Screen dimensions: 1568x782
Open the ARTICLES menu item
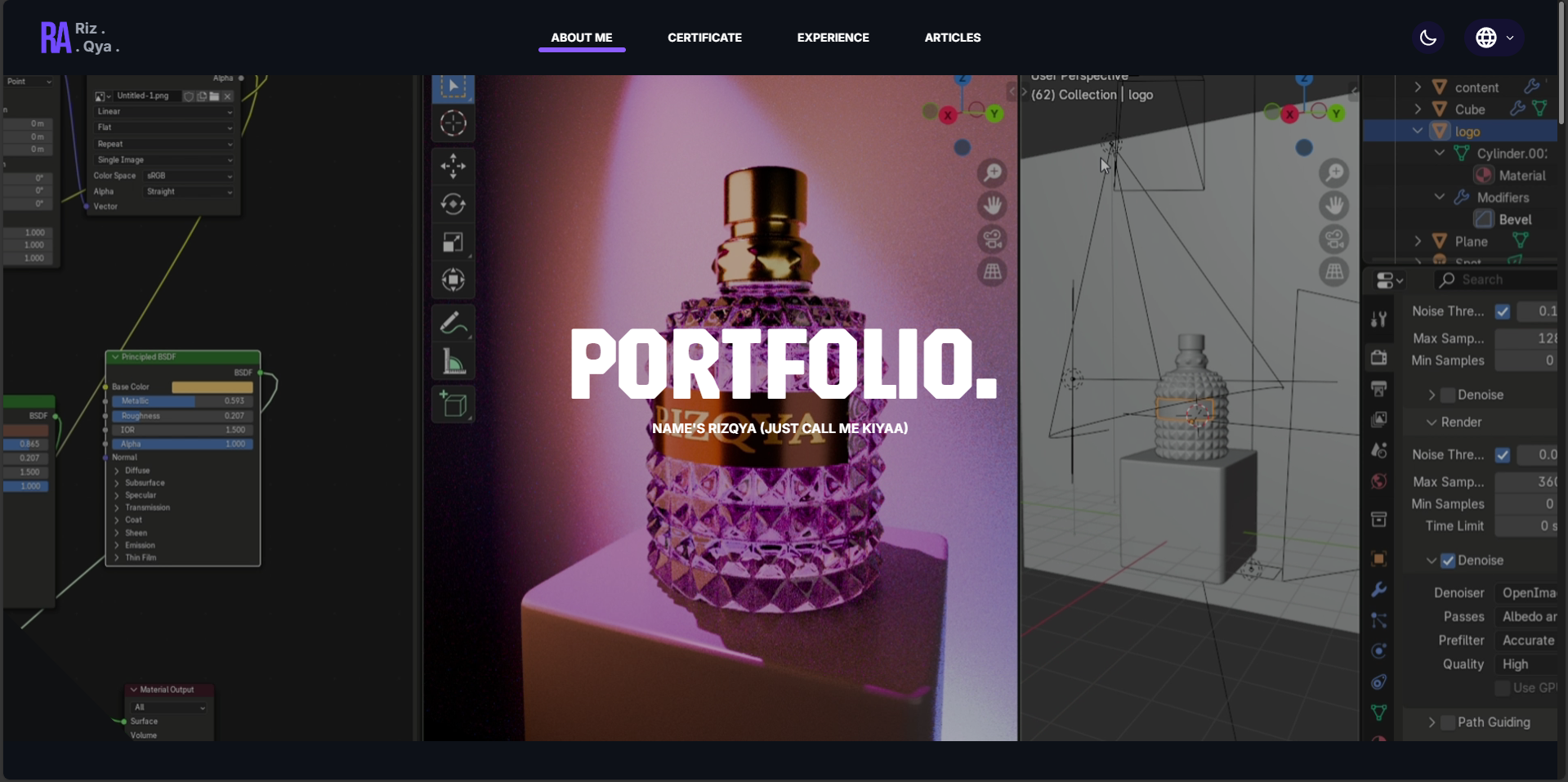click(952, 38)
